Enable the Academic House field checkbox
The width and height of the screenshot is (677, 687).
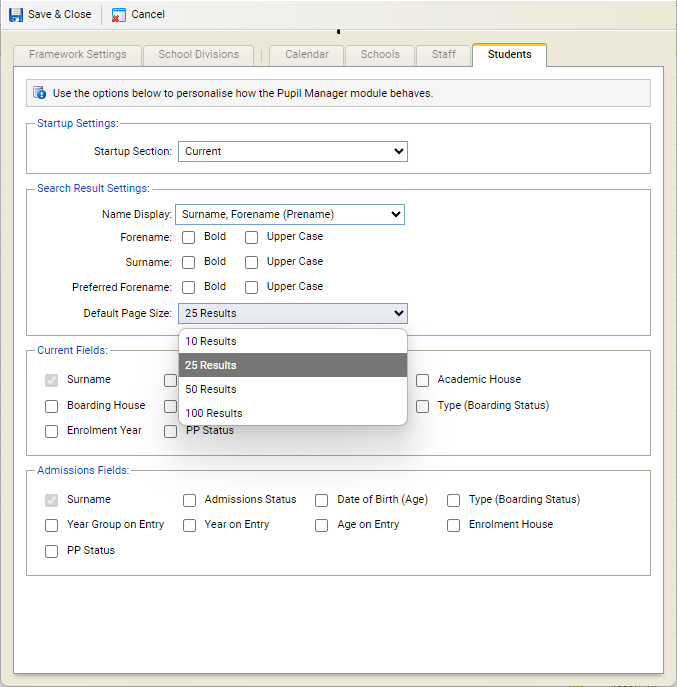click(423, 380)
